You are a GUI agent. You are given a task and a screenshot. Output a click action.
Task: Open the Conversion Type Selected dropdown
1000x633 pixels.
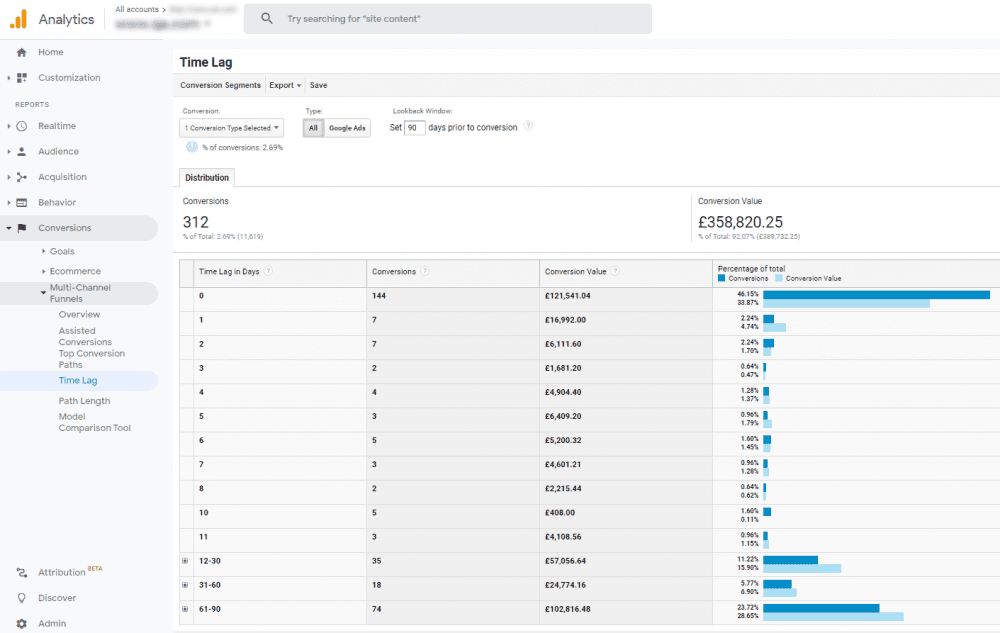[x=232, y=128]
